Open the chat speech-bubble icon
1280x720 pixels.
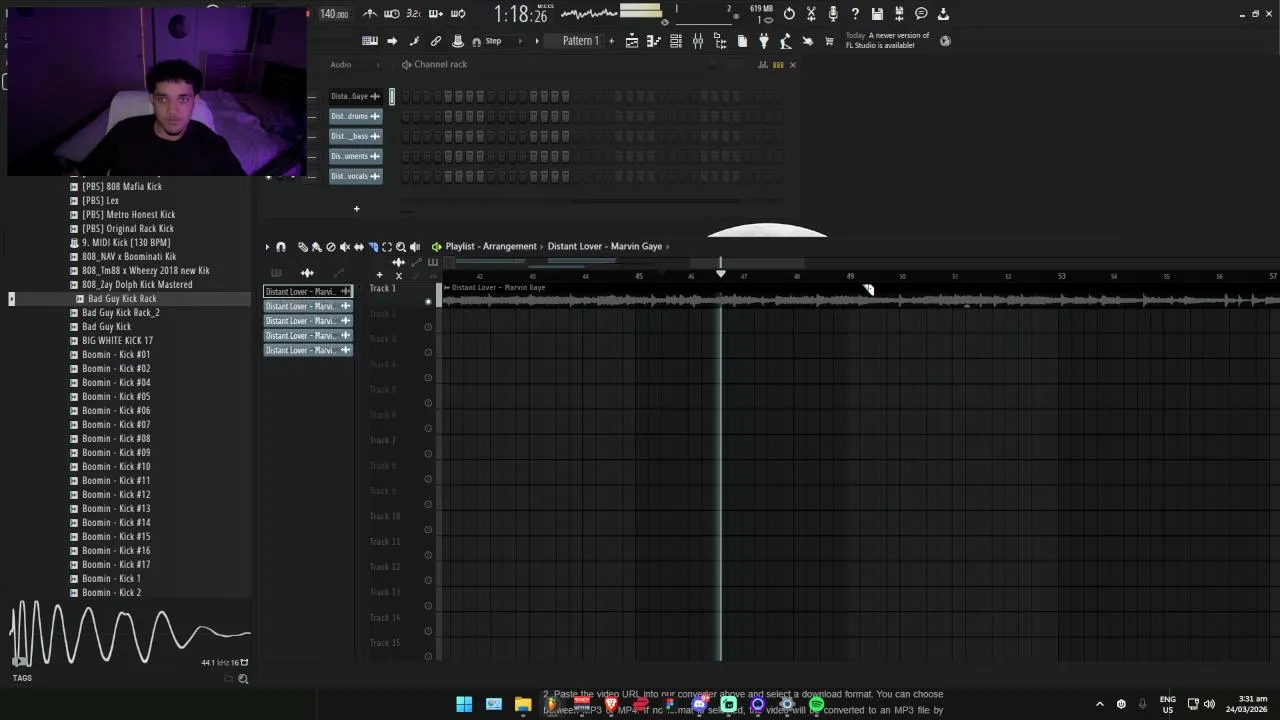pos(921,14)
